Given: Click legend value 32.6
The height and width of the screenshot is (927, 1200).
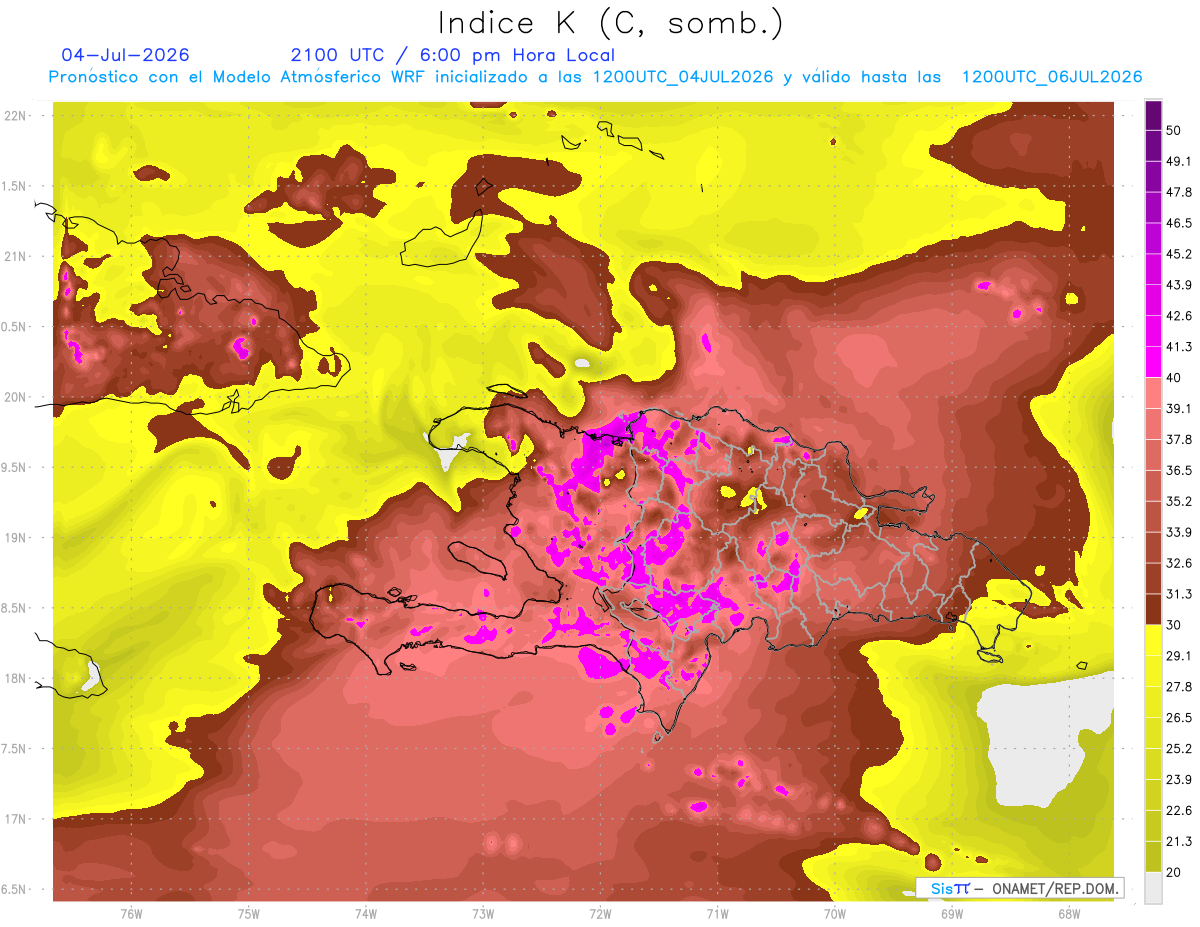Looking at the screenshot, I should click(1179, 563).
